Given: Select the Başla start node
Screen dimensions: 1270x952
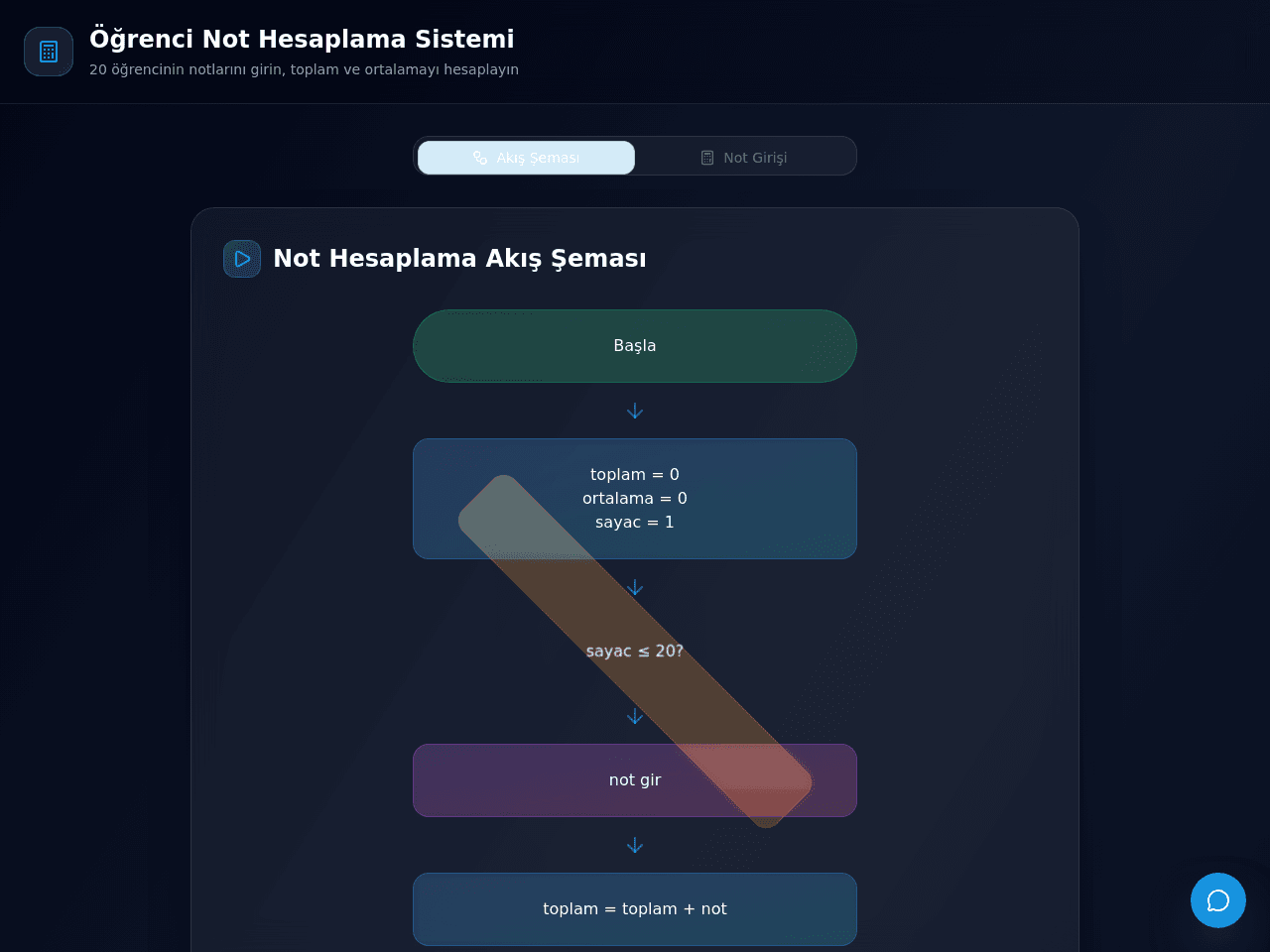Looking at the screenshot, I should (635, 346).
